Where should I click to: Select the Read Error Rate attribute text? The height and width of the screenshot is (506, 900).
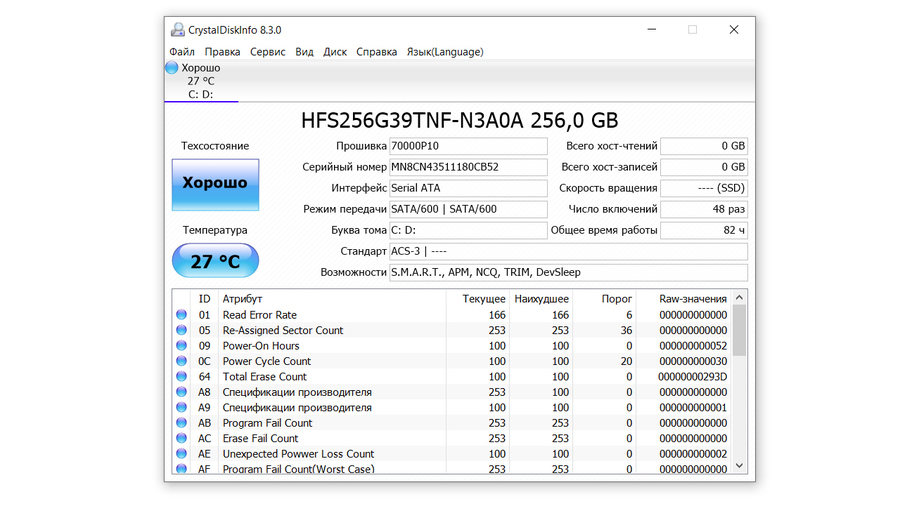(x=259, y=315)
